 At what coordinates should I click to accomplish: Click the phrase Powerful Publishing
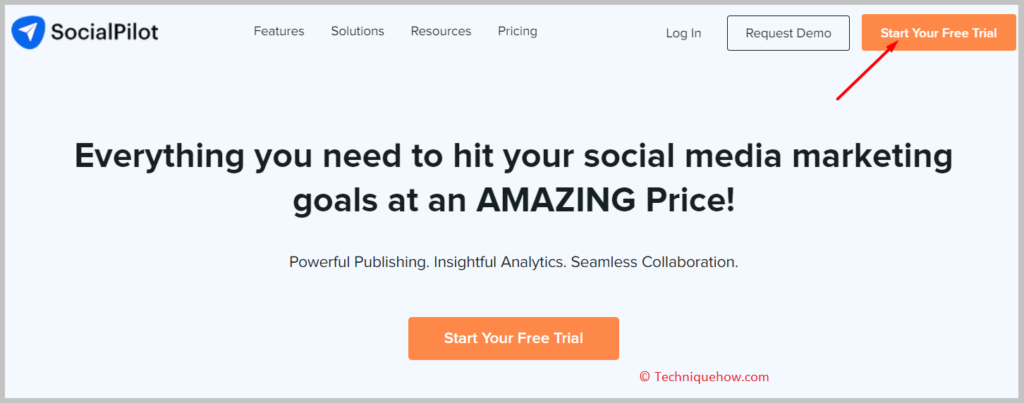click(359, 263)
